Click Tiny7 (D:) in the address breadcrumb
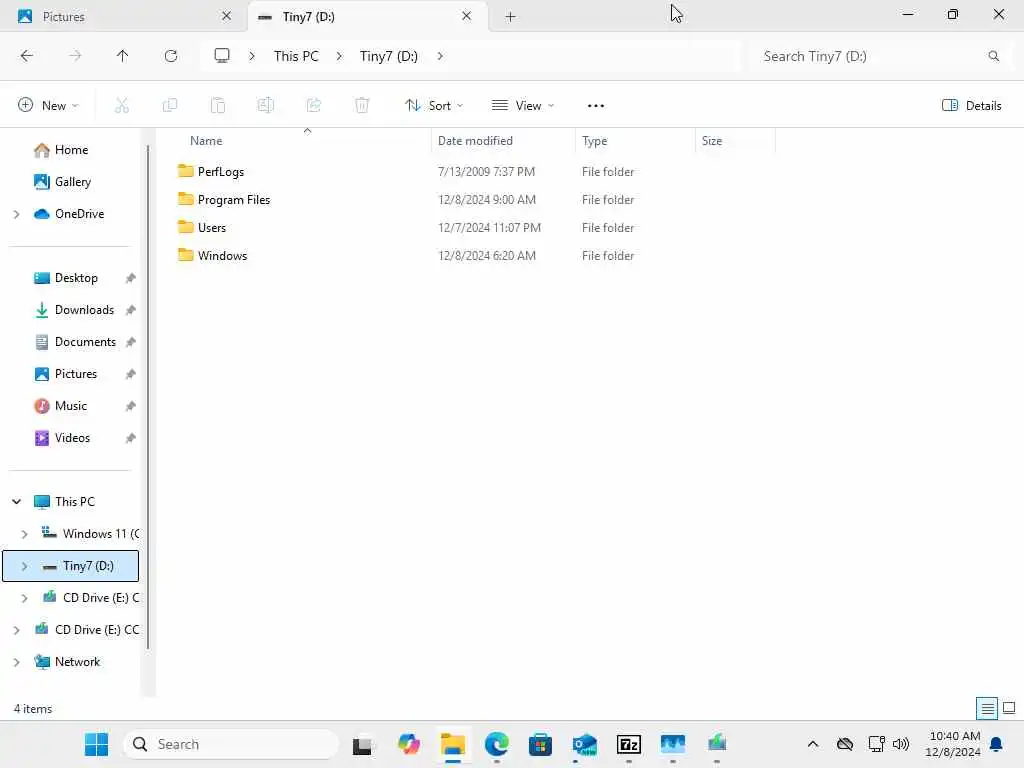The height and width of the screenshot is (768, 1024). pyautogui.click(x=389, y=56)
